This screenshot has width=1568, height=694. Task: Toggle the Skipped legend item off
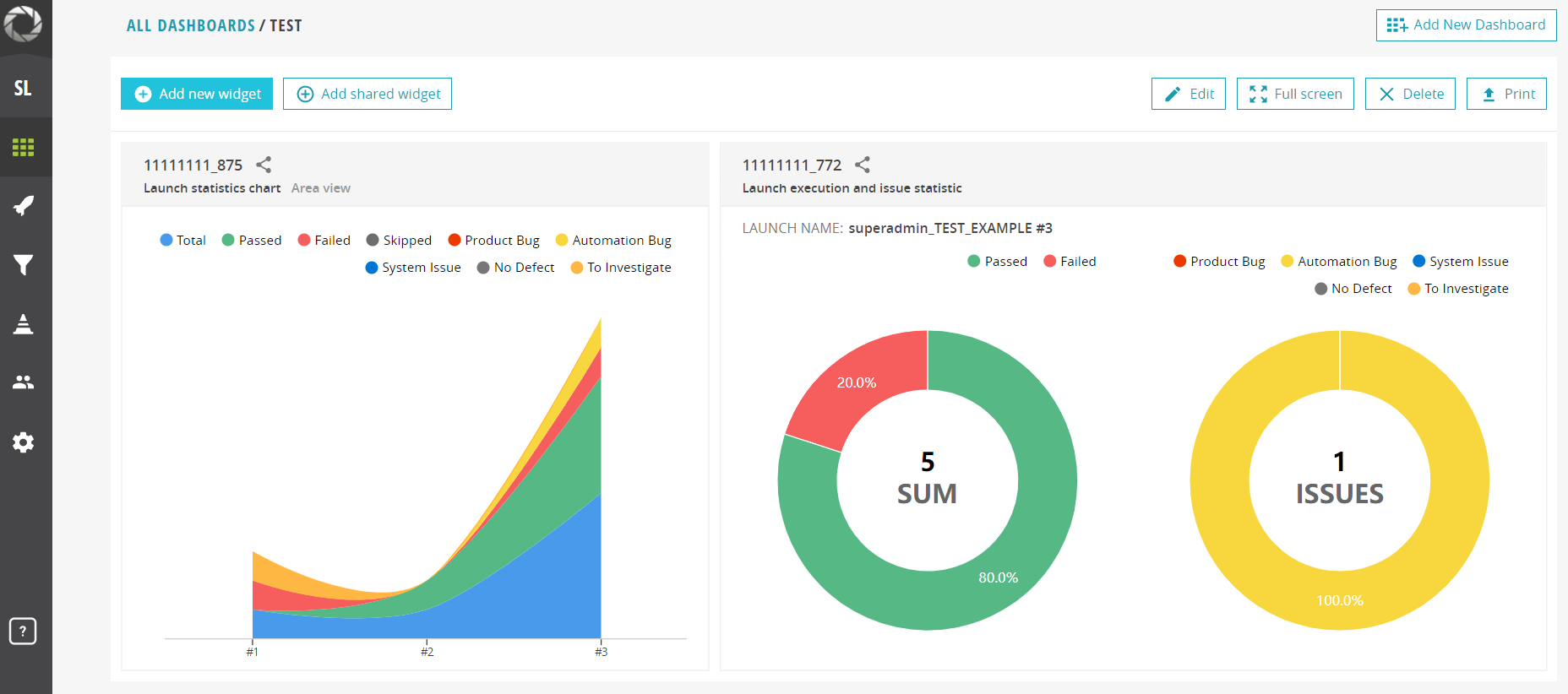coord(399,241)
